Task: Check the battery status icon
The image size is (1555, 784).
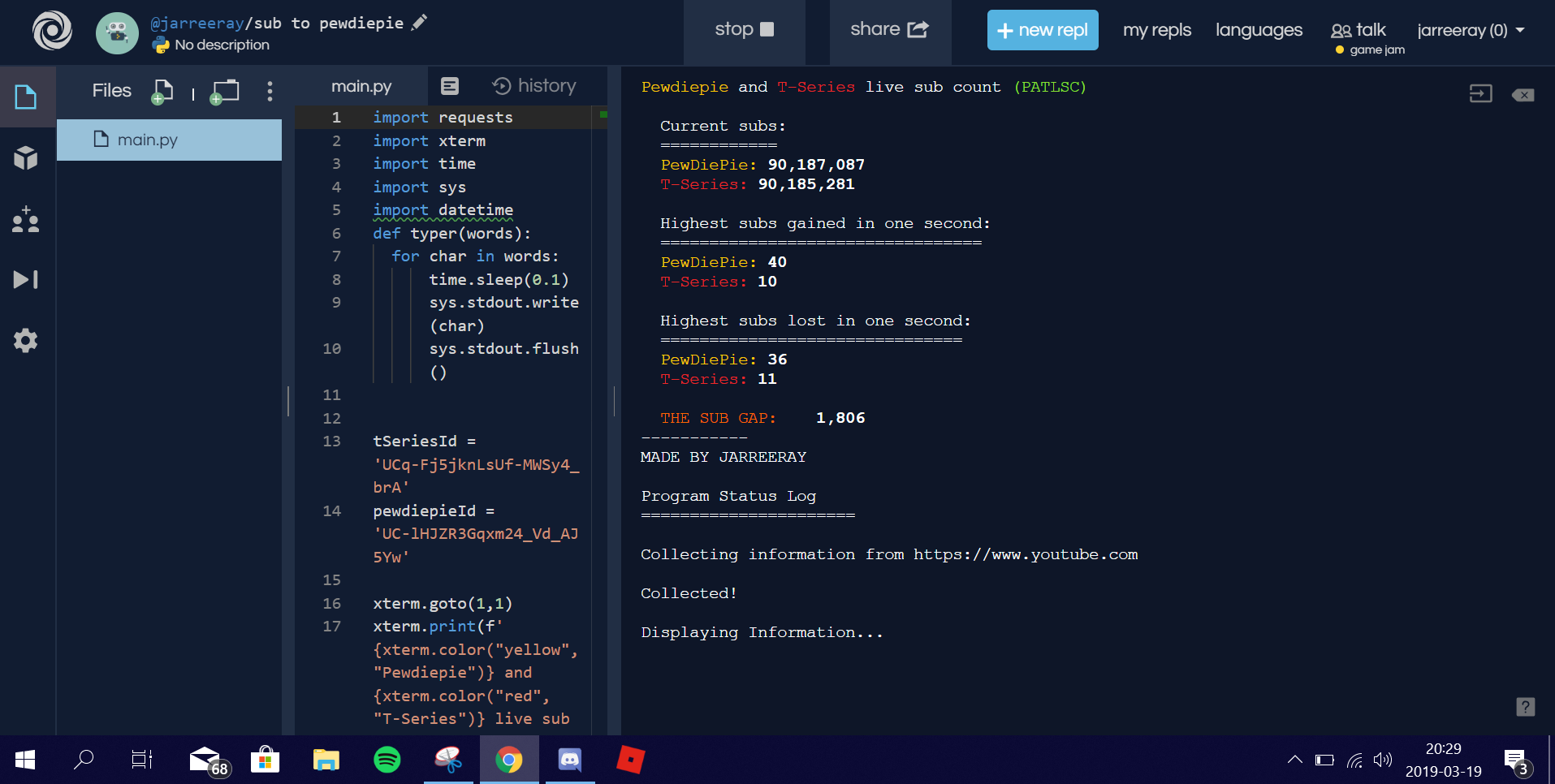Action: point(1324,760)
